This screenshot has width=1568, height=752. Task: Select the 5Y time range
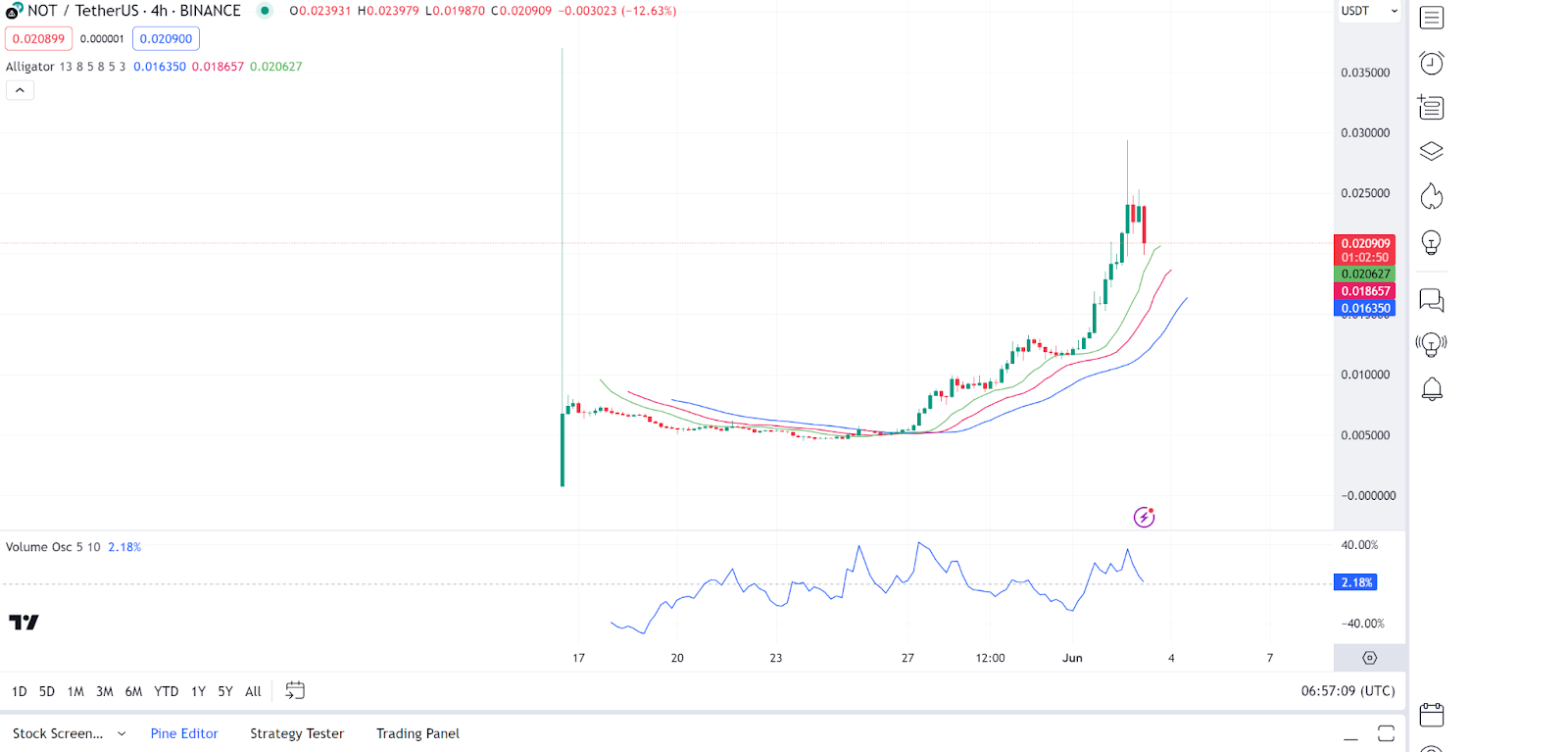(225, 691)
